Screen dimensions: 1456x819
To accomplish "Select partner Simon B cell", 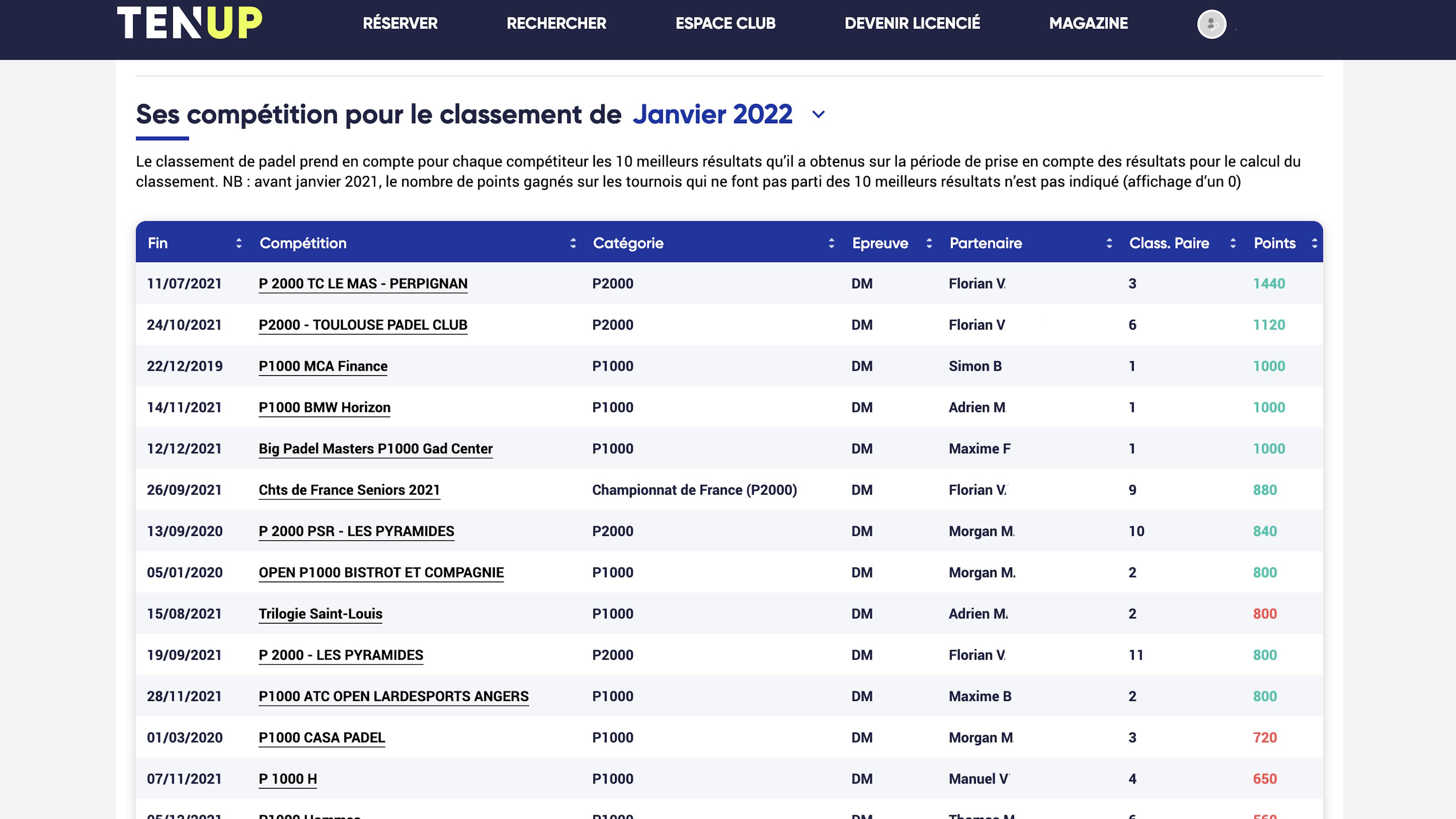I will pyautogui.click(x=975, y=366).
